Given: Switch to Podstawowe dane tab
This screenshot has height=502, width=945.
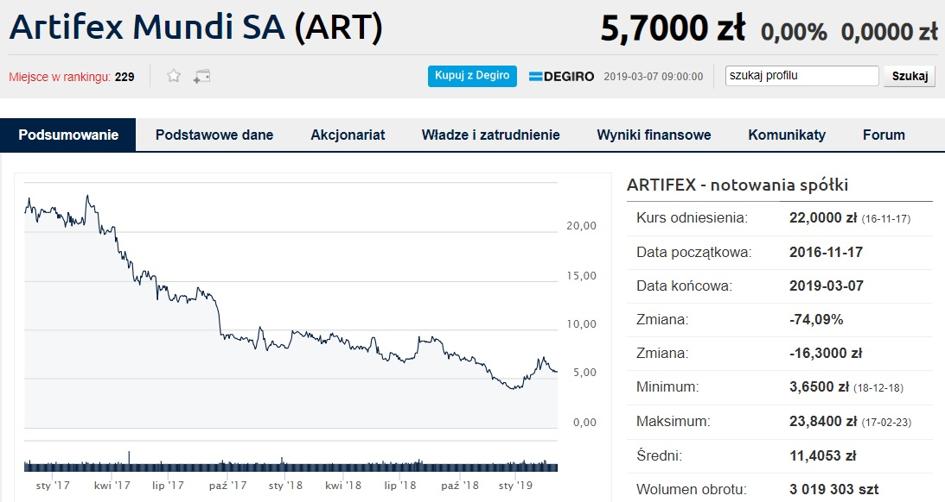Looking at the screenshot, I should pos(214,134).
